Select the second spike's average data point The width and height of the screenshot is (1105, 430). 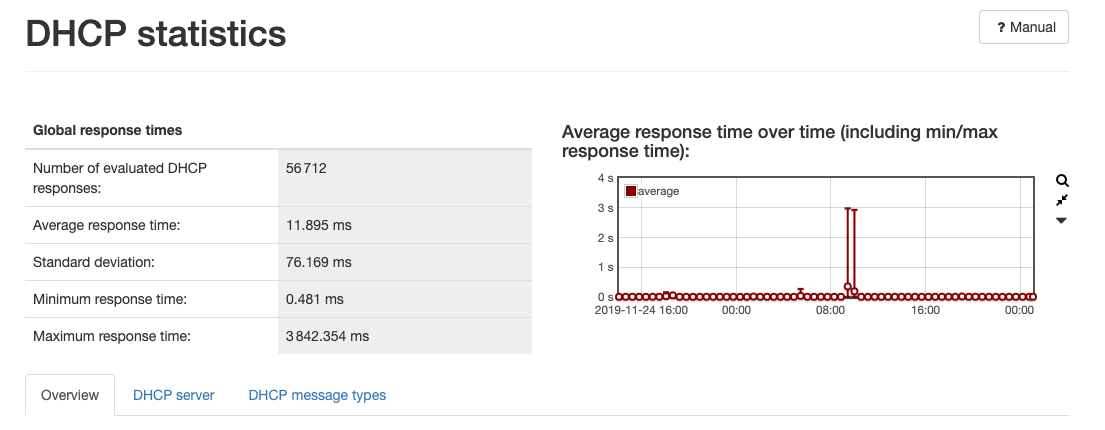point(854,292)
